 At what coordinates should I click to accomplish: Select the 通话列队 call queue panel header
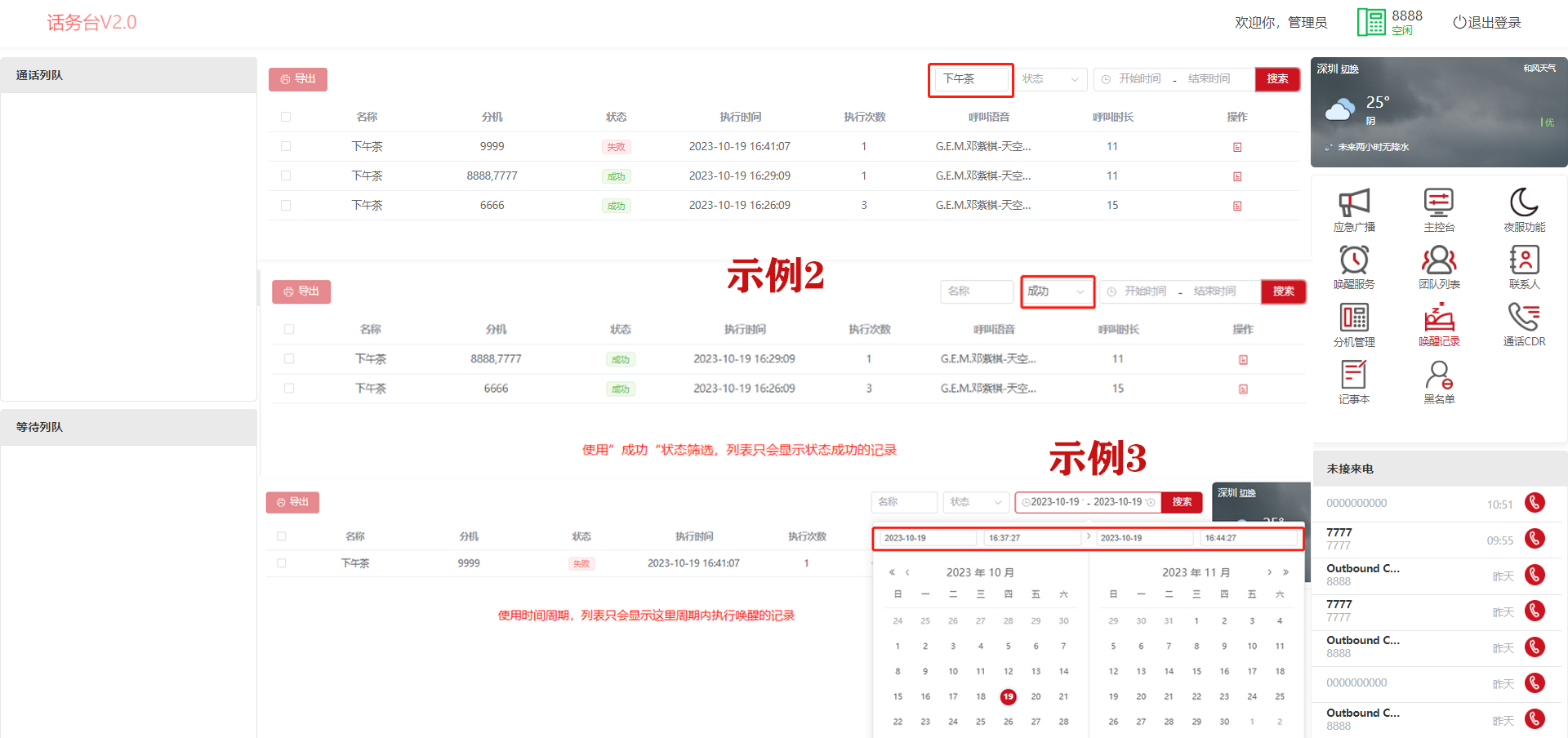pos(129,75)
